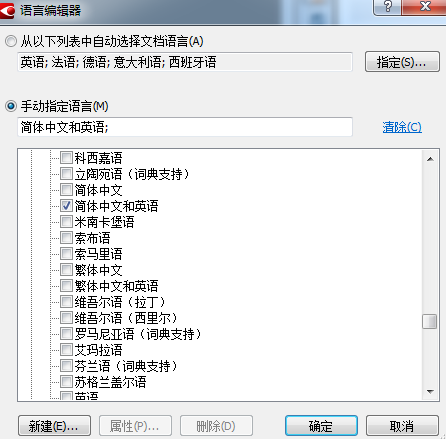Screen dimensions: 446x439
Task: Select automatic document language radio button
Action: [11, 41]
